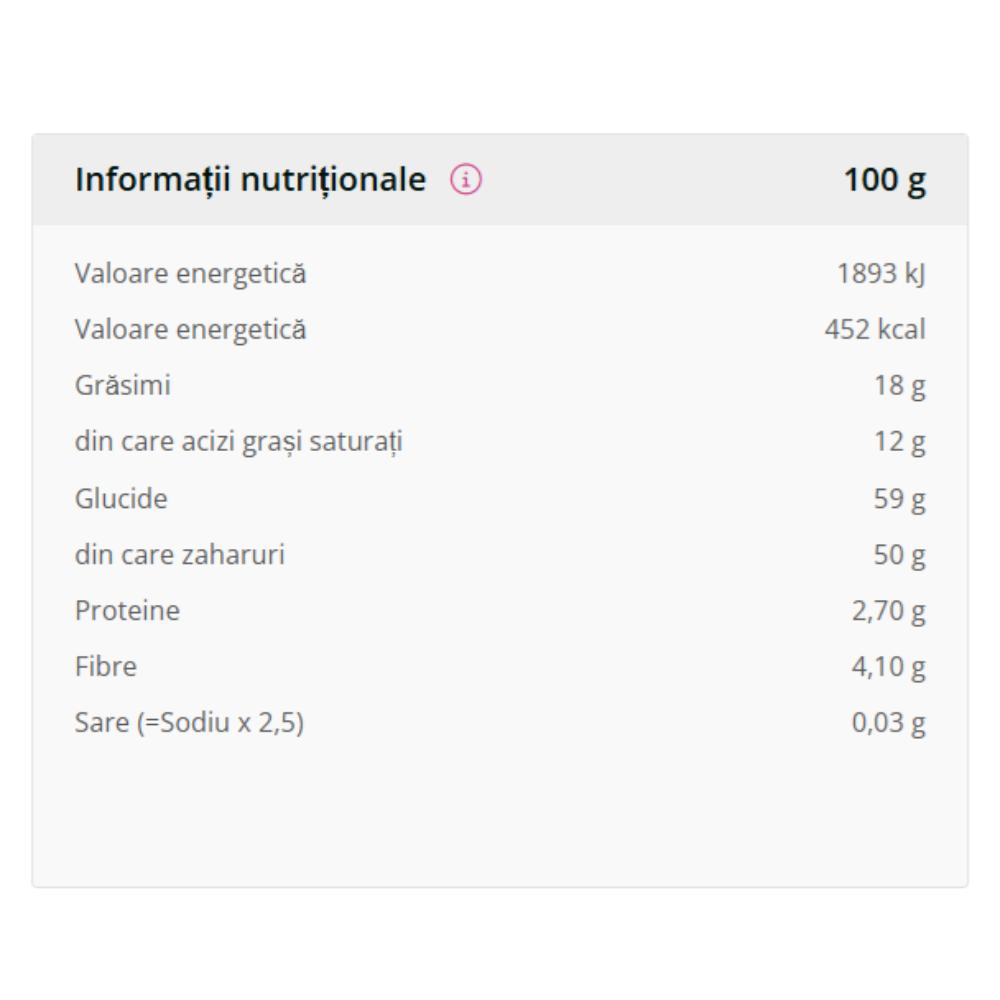Screen dimensions: 1000x1000
Task: Click the 50 g sugars value
Action: click(x=899, y=555)
